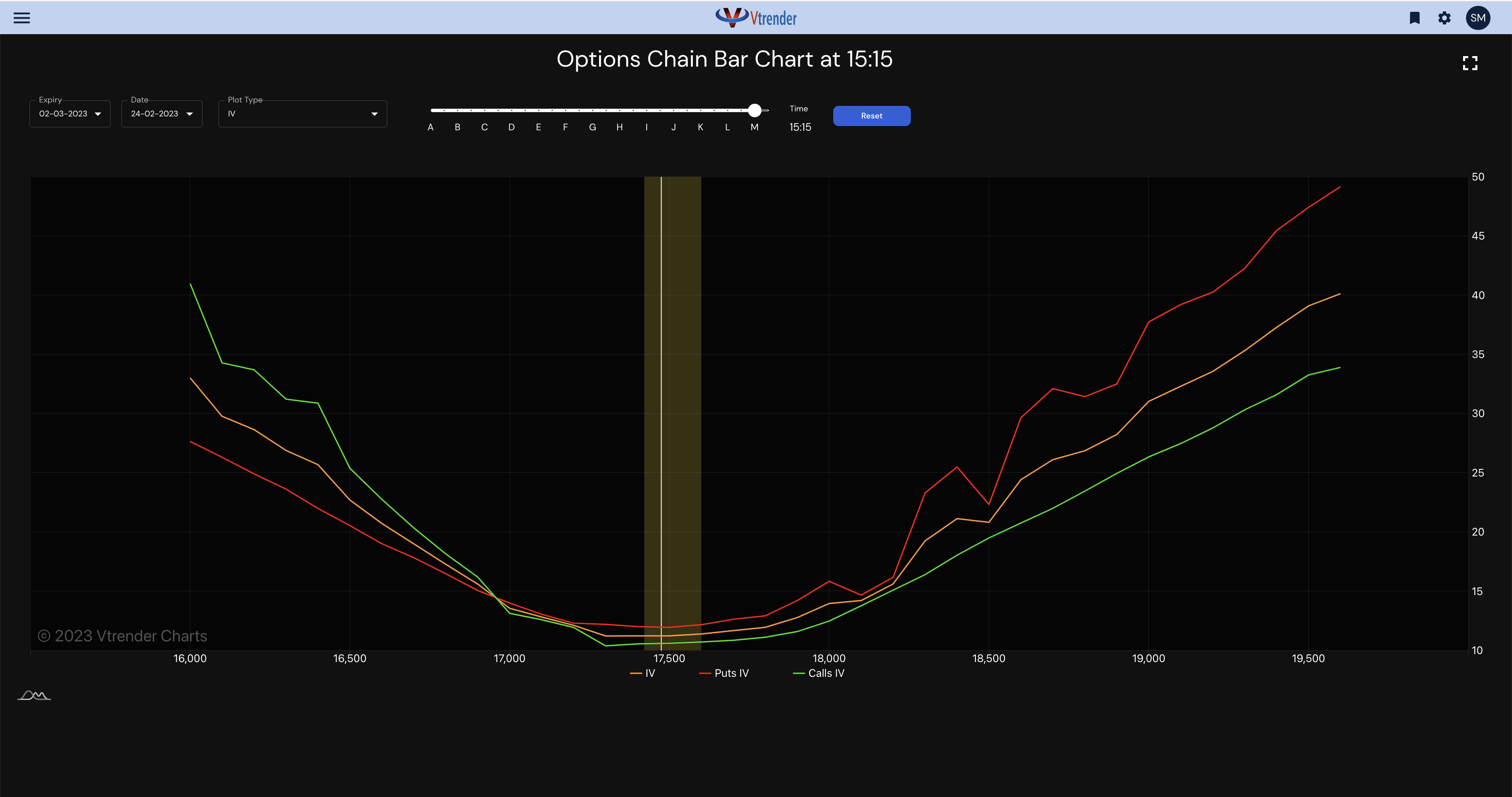Open the SM user profile avatar
The height and width of the screenshot is (797, 1512).
1478,18
